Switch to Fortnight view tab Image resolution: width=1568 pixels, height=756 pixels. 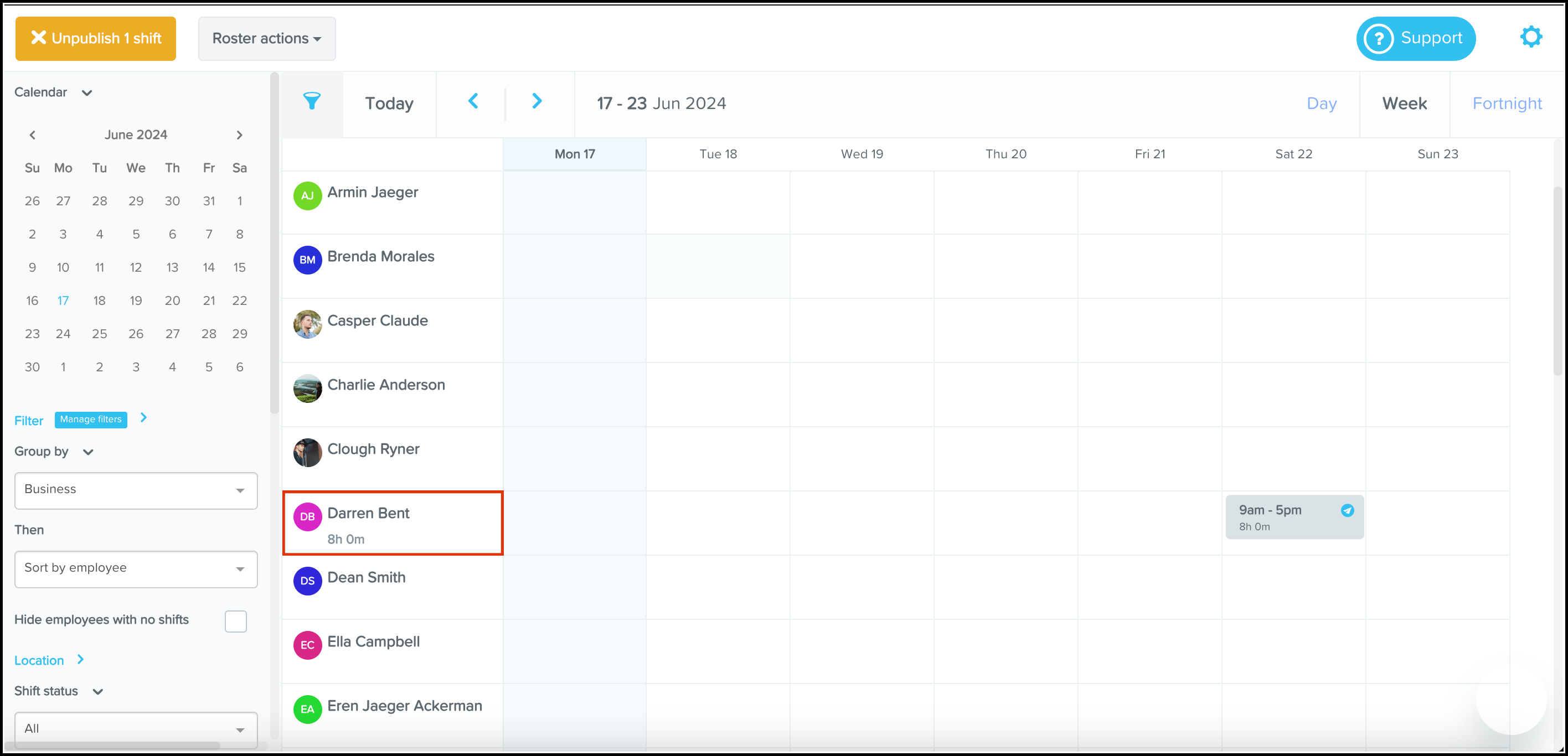[x=1507, y=103]
